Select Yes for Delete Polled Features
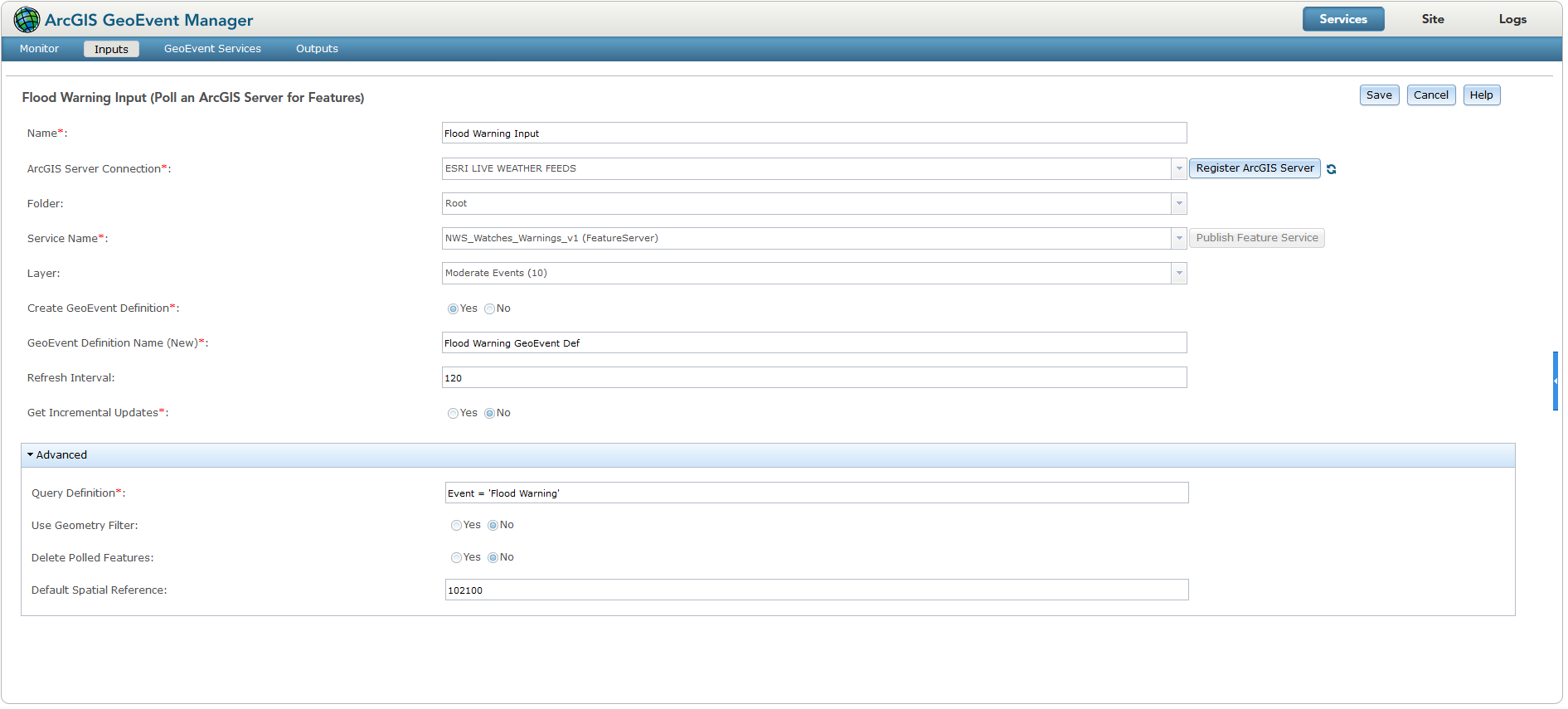The height and width of the screenshot is (709, 1568). point(456,558)
